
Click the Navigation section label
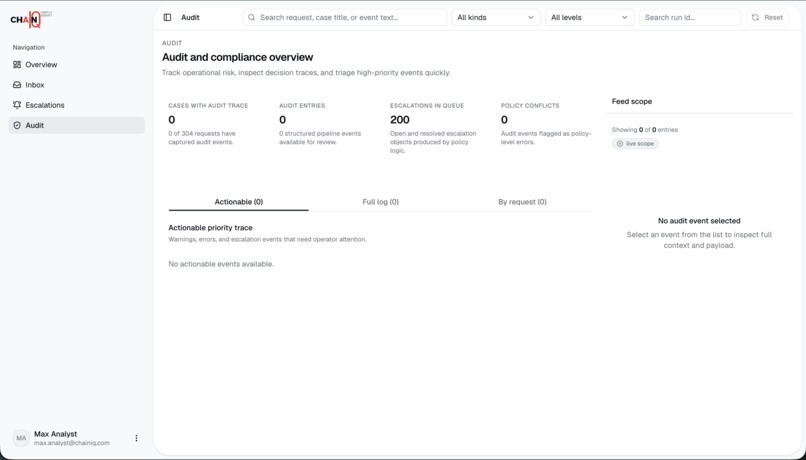point(29,47)
